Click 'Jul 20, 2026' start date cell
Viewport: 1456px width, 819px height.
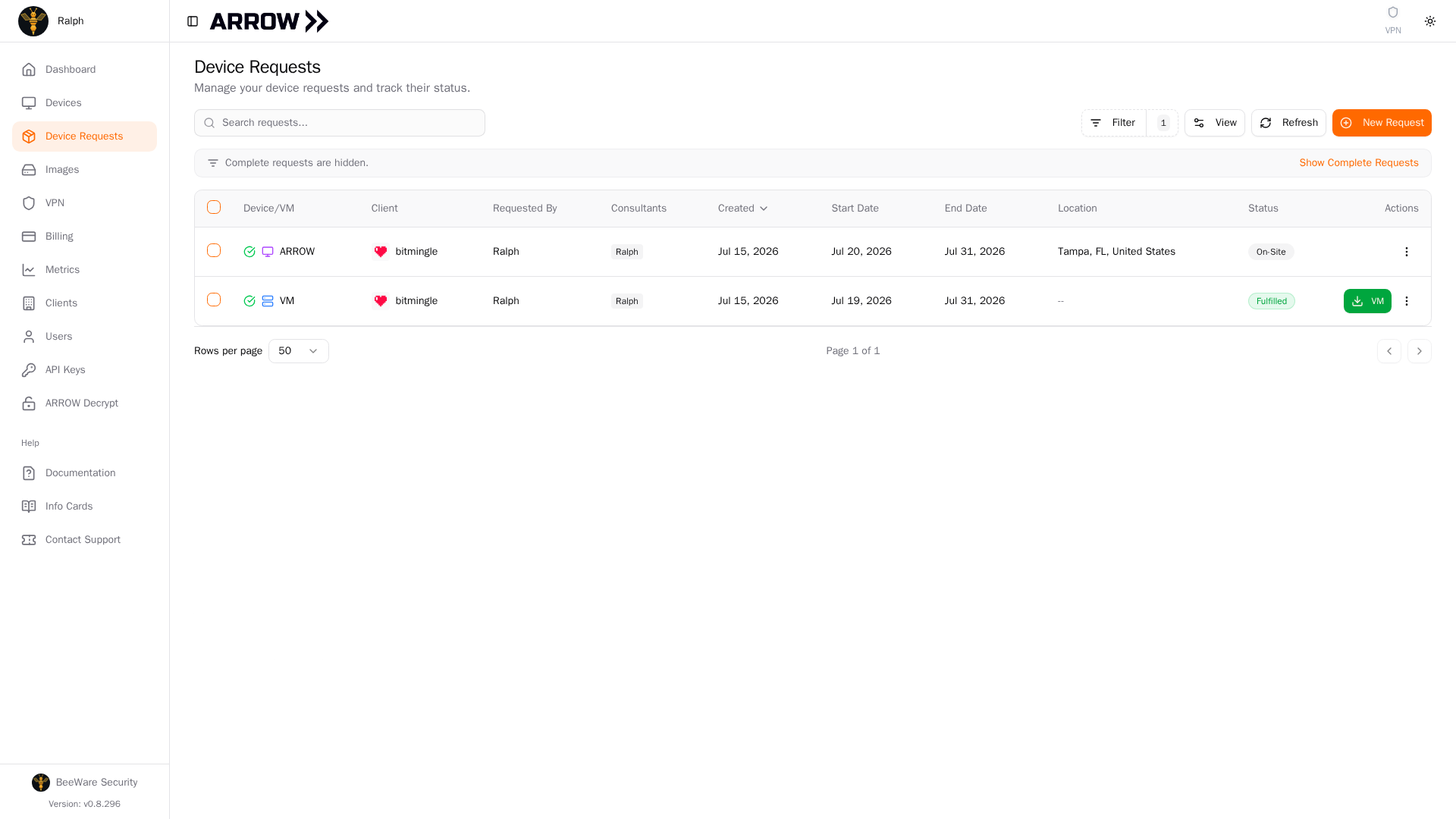(861, 252)
